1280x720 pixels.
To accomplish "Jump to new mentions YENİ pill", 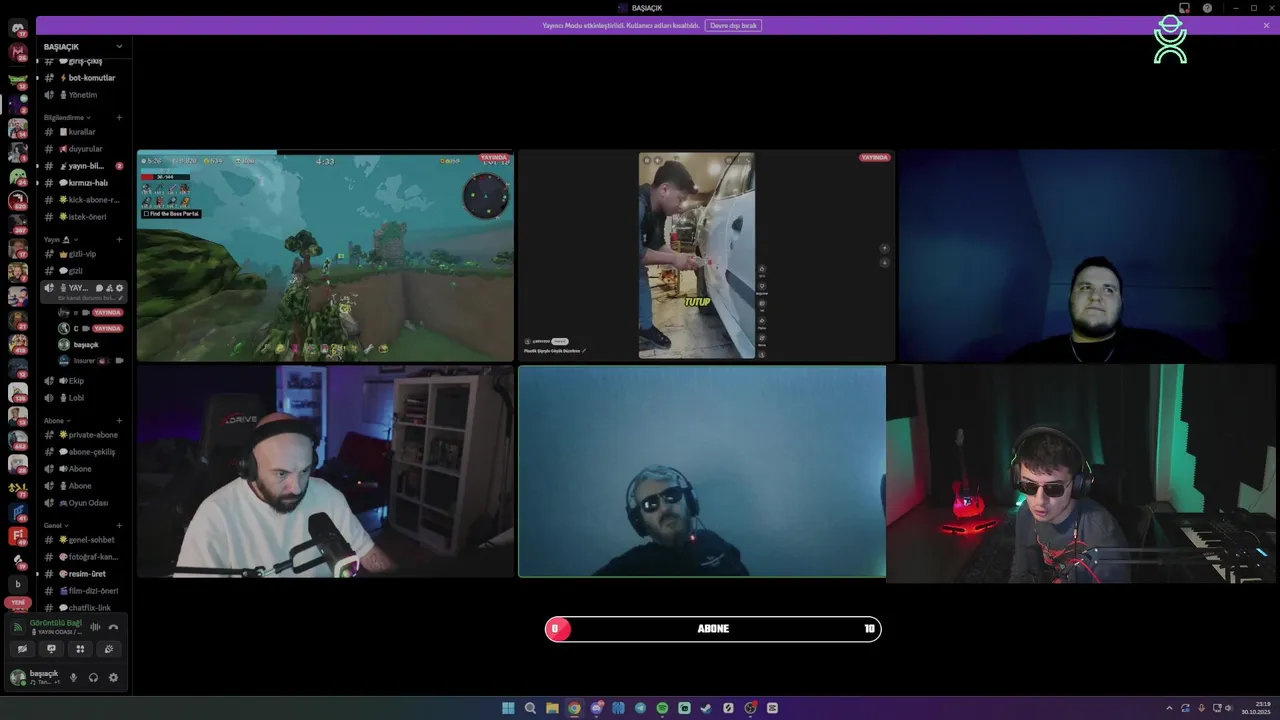I will click(18, 603).
